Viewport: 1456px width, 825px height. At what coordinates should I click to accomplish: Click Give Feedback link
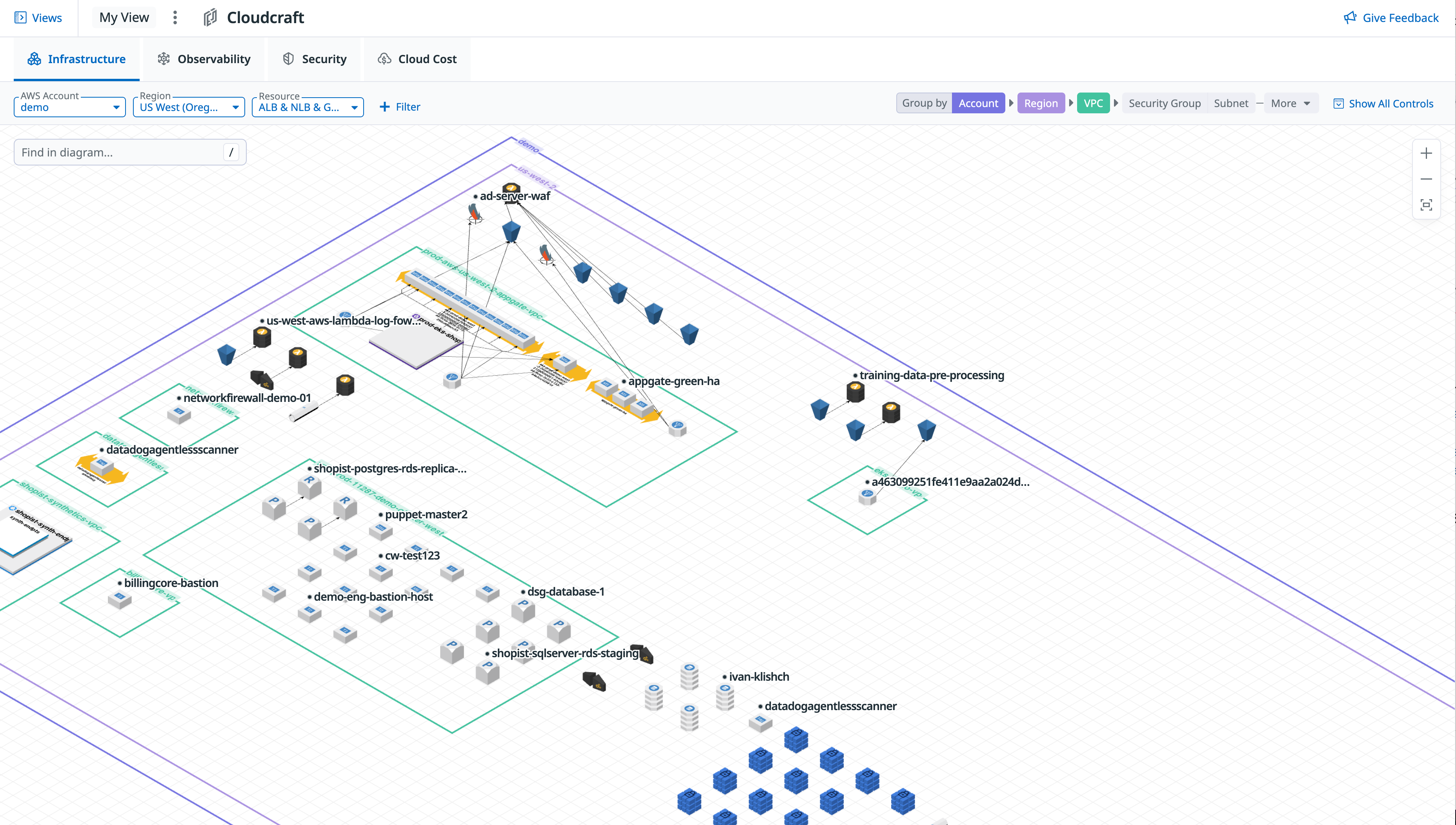1391,18
